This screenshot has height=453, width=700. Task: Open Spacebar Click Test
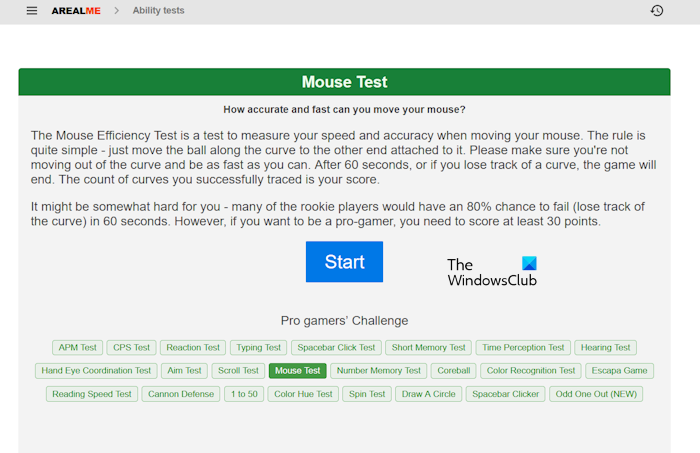pyautogui.click(x=336, y=348)
